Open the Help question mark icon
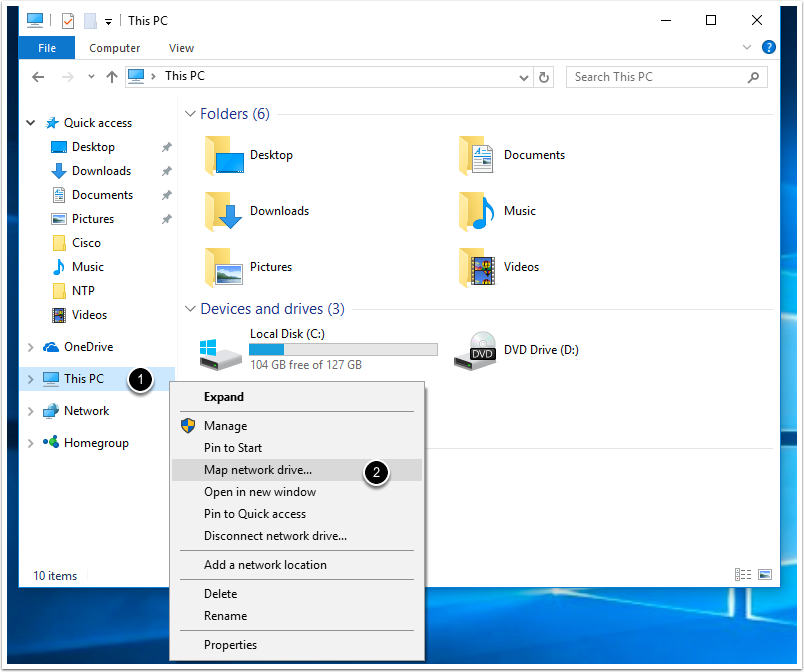The width and height of the screenshot is (804, 672). 768,47
